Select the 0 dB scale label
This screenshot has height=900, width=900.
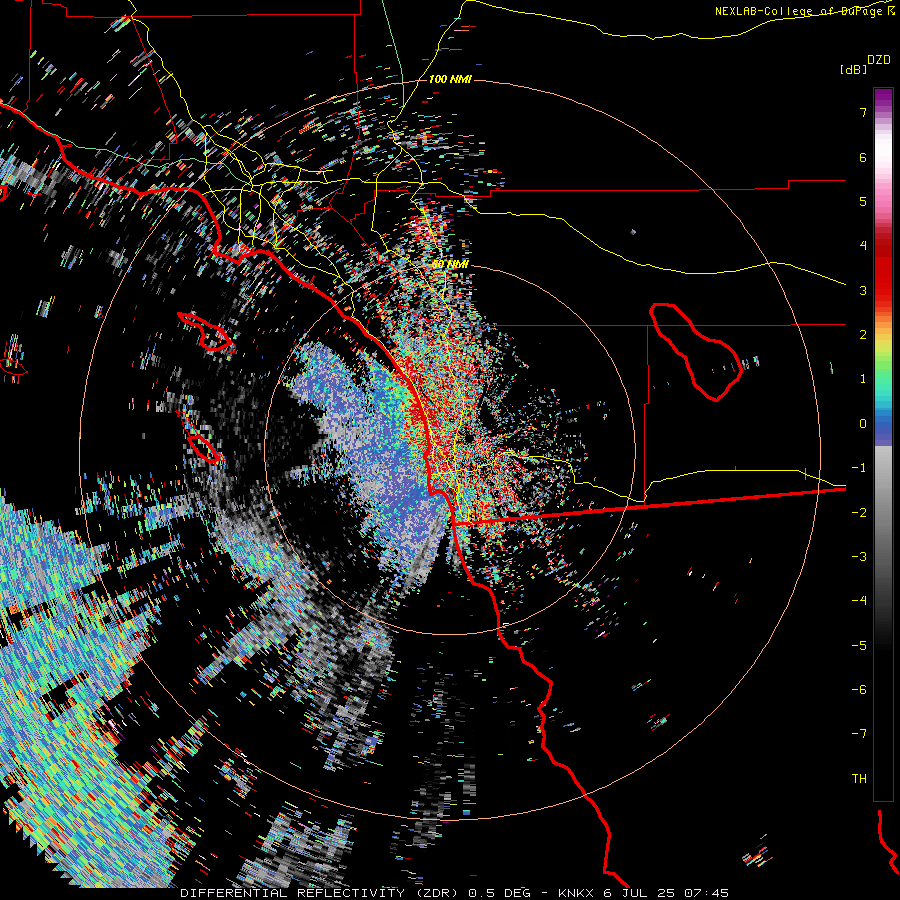coord(863,424)
